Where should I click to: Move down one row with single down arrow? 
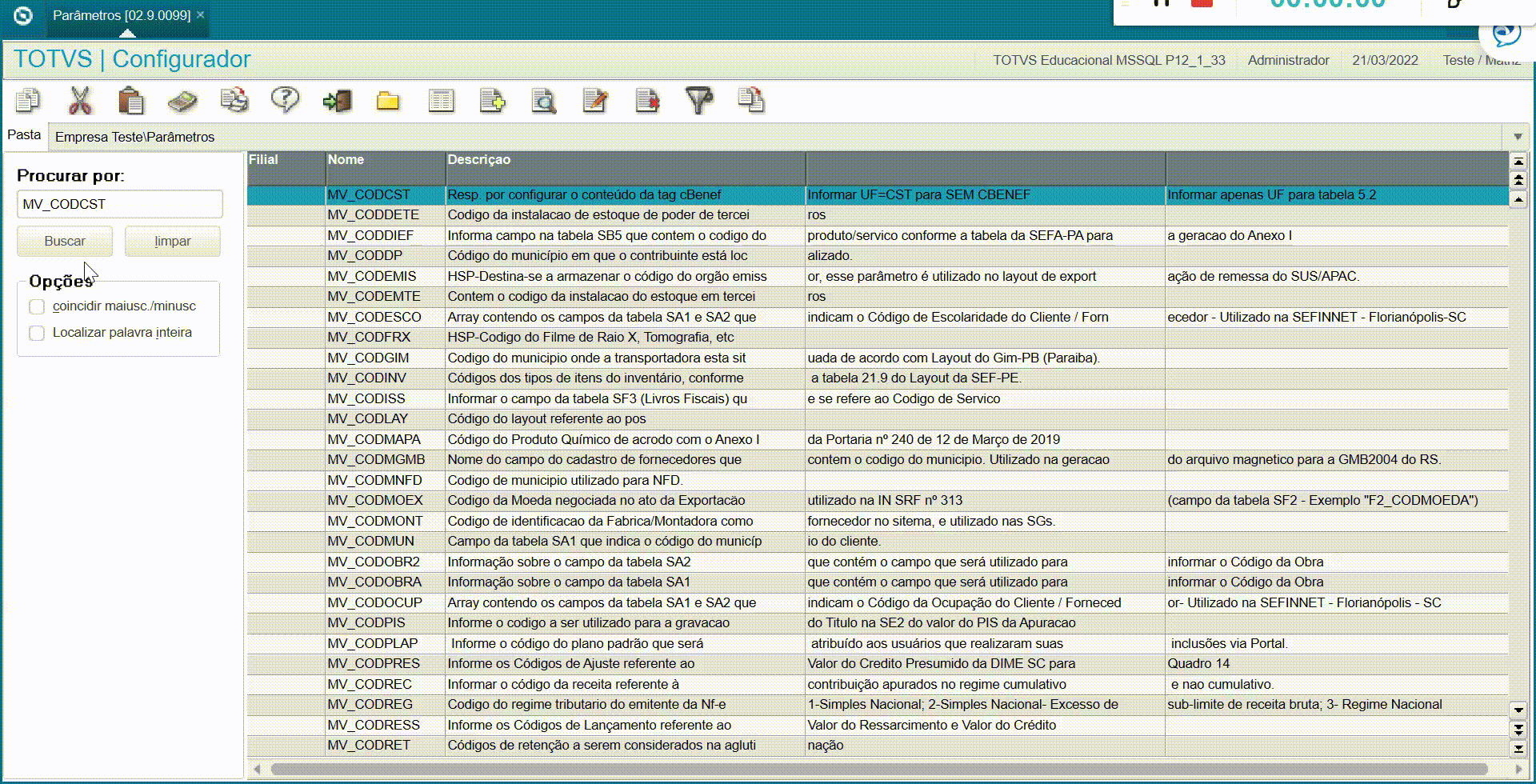click(1518, 710)
